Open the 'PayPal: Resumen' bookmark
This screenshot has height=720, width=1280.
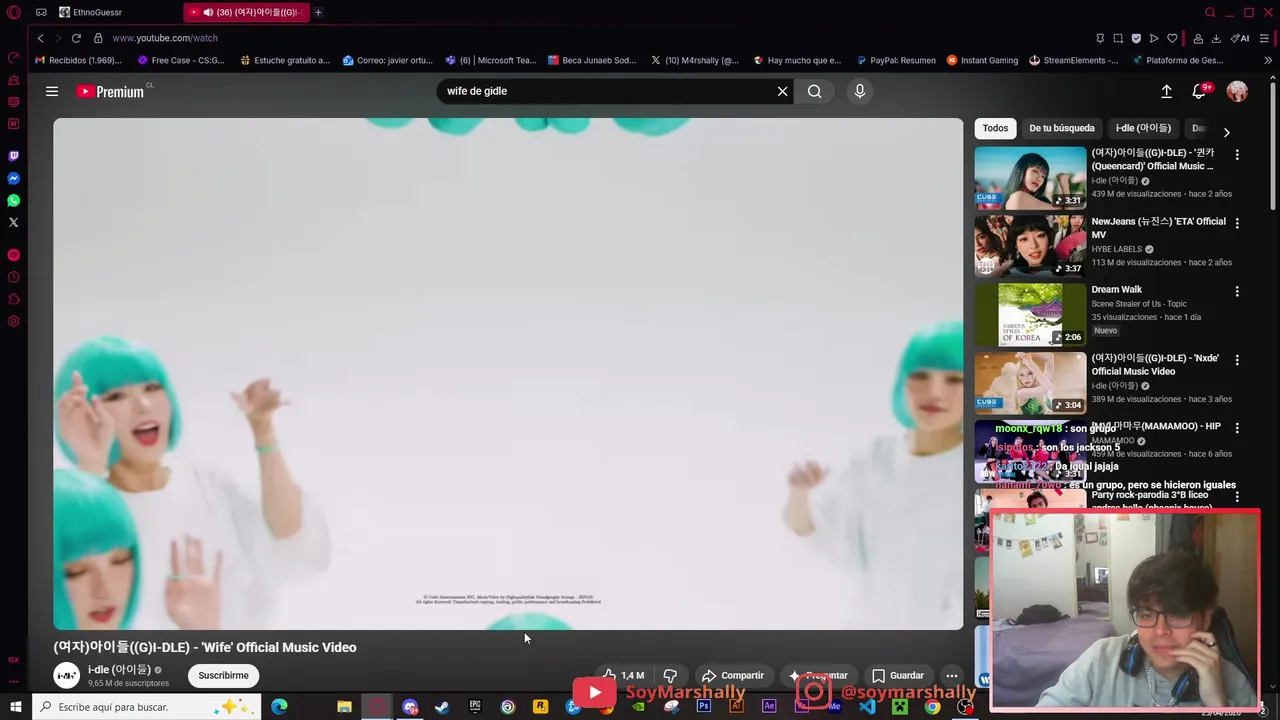point(895,60)
